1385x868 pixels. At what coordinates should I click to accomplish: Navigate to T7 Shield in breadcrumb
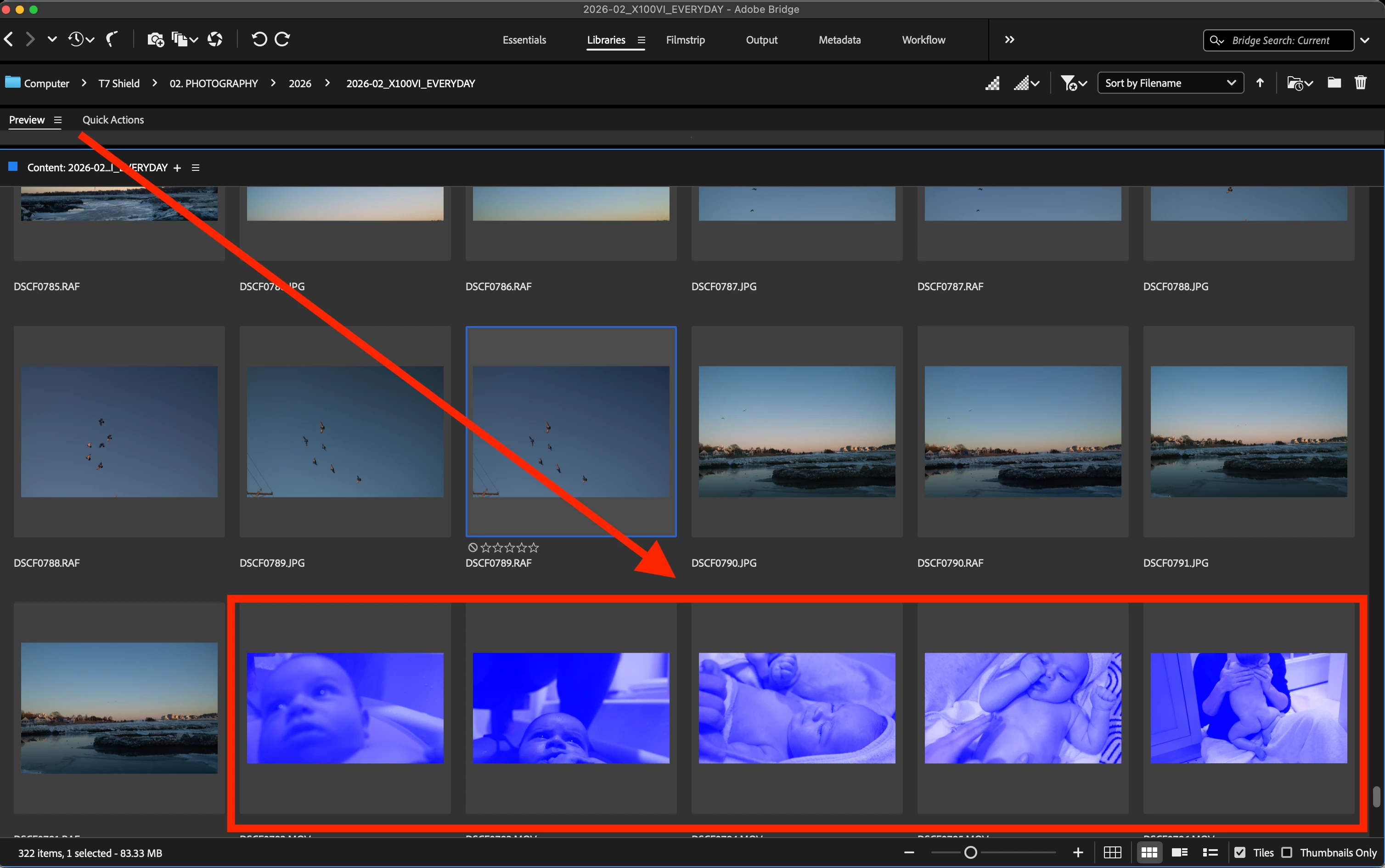[x=119, y=83]
